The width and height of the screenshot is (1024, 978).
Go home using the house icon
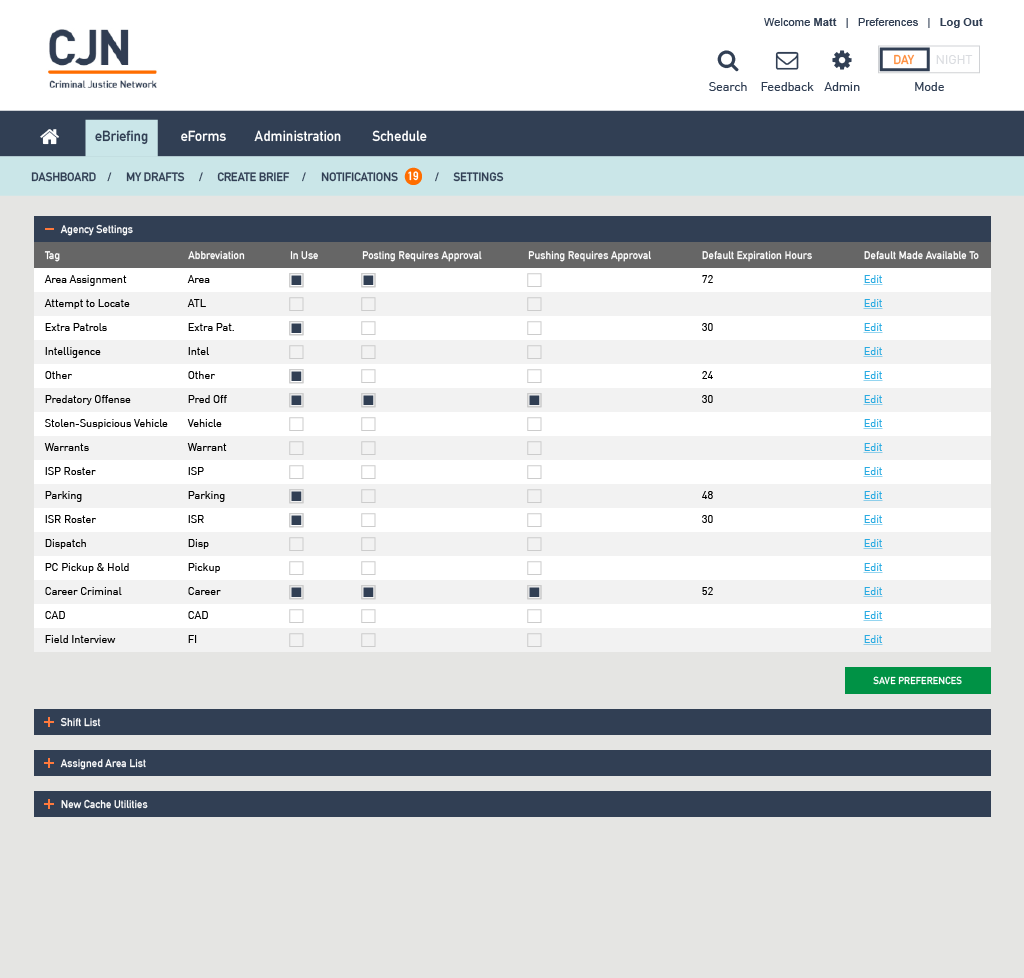pyautogui.click(x=49, y=136)
